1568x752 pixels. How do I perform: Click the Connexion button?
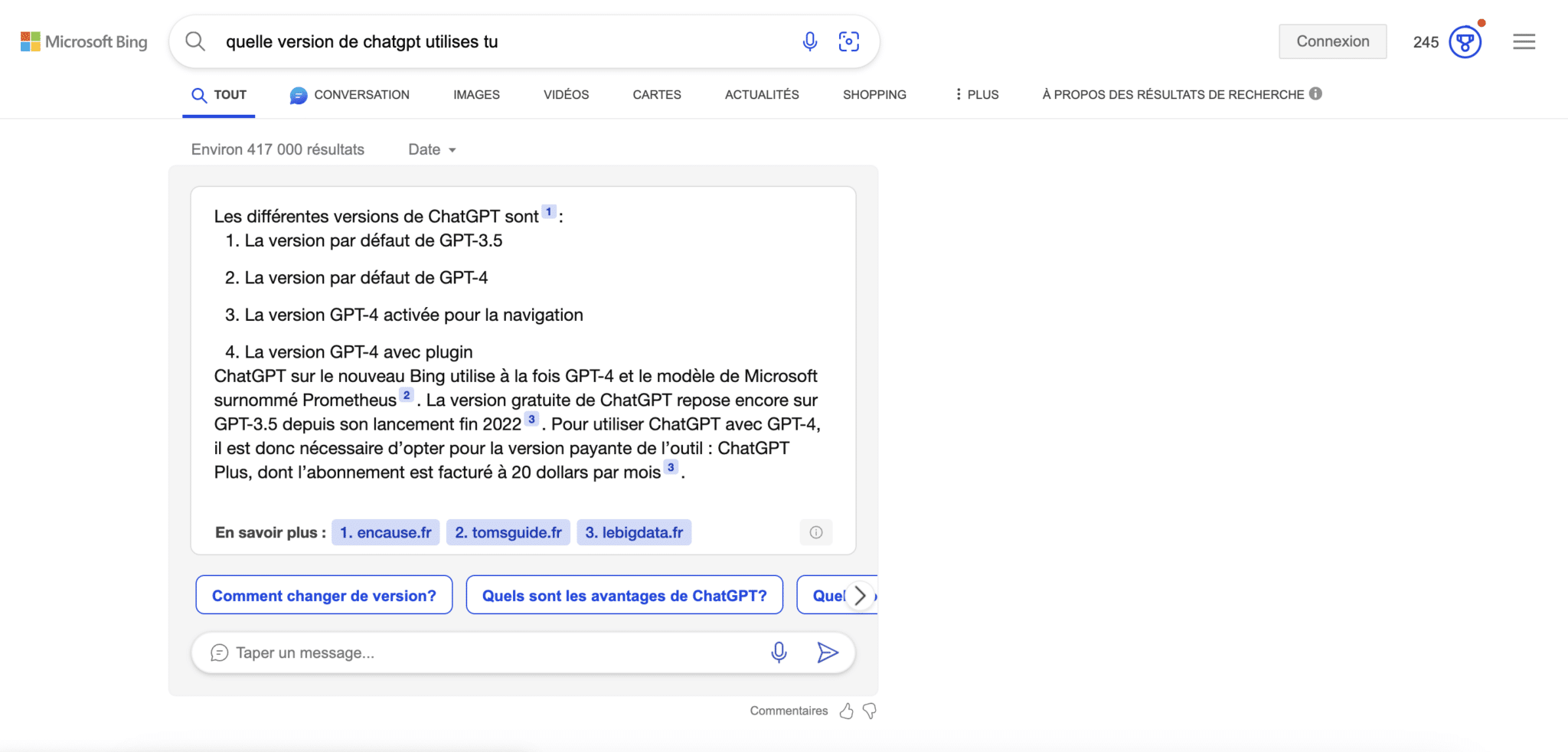click(1332, 41)
